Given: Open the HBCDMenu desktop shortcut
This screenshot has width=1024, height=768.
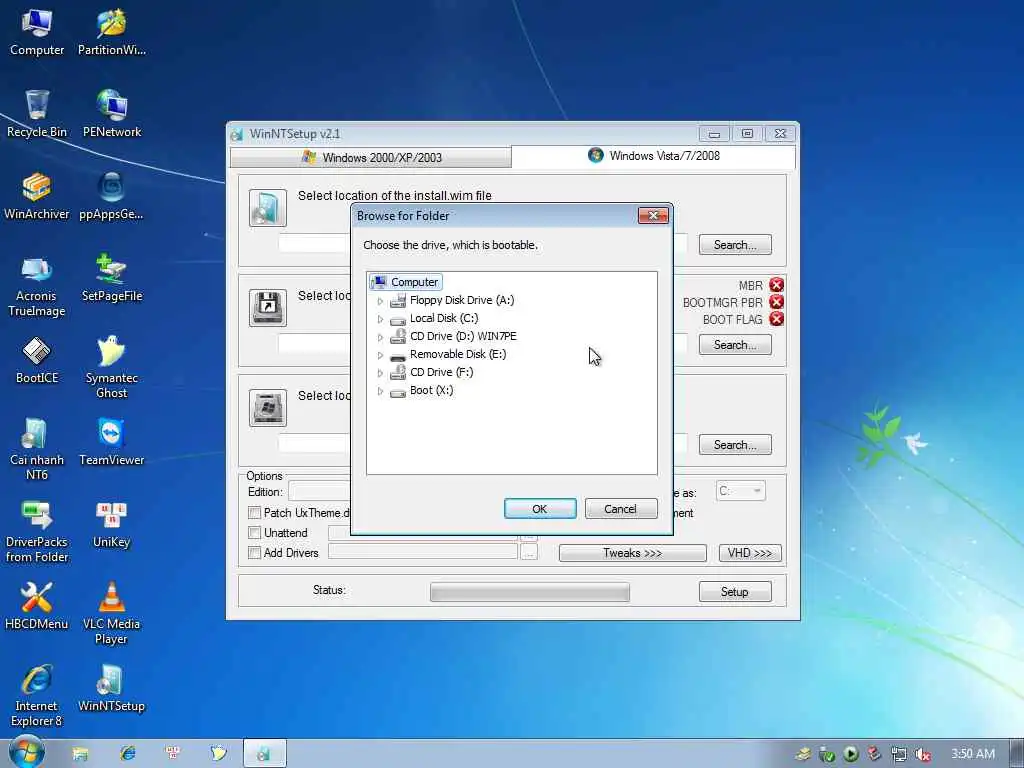Looking at the screenshot, I should [x=37, y=607].
